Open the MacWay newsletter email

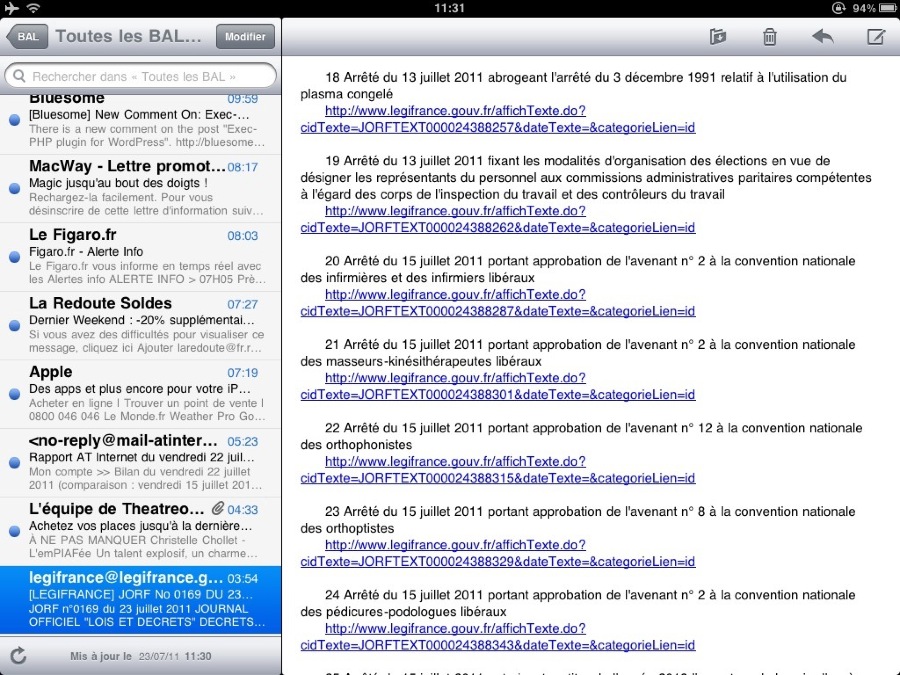[x=140, y=189]
